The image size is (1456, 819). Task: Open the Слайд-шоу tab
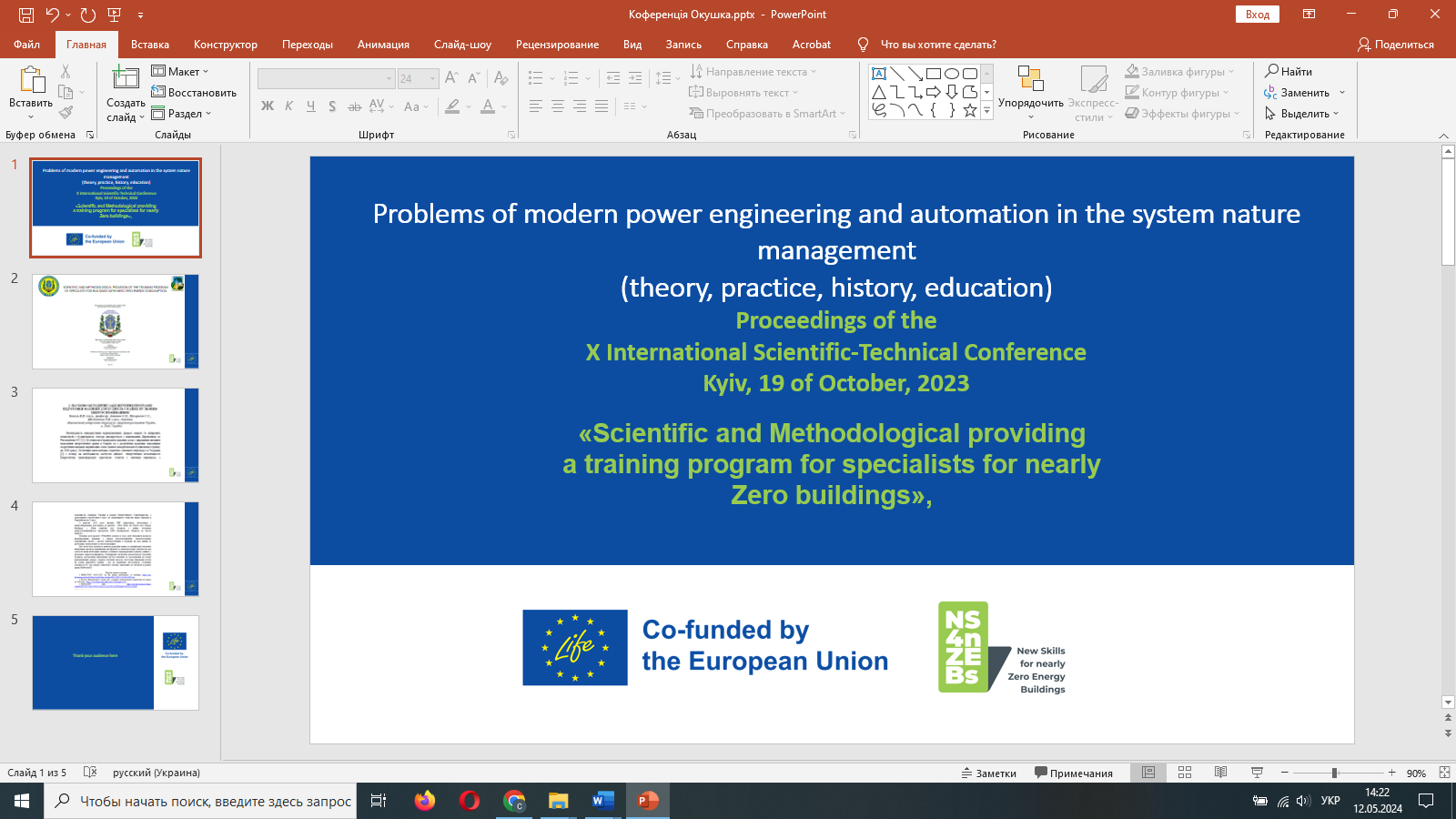[462, 45]
